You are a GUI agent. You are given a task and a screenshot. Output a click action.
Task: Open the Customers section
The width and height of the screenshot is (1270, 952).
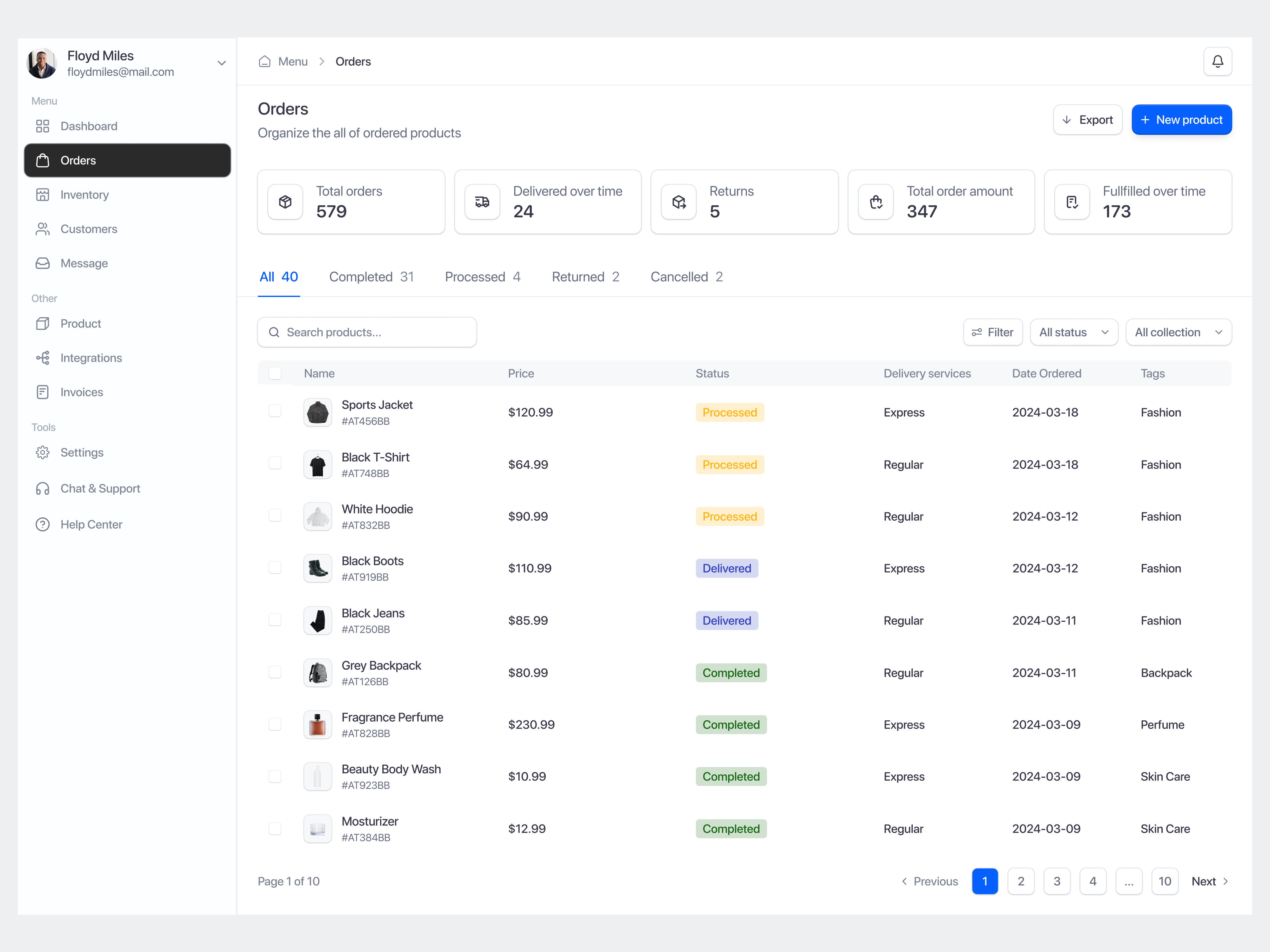pos(88,229)
